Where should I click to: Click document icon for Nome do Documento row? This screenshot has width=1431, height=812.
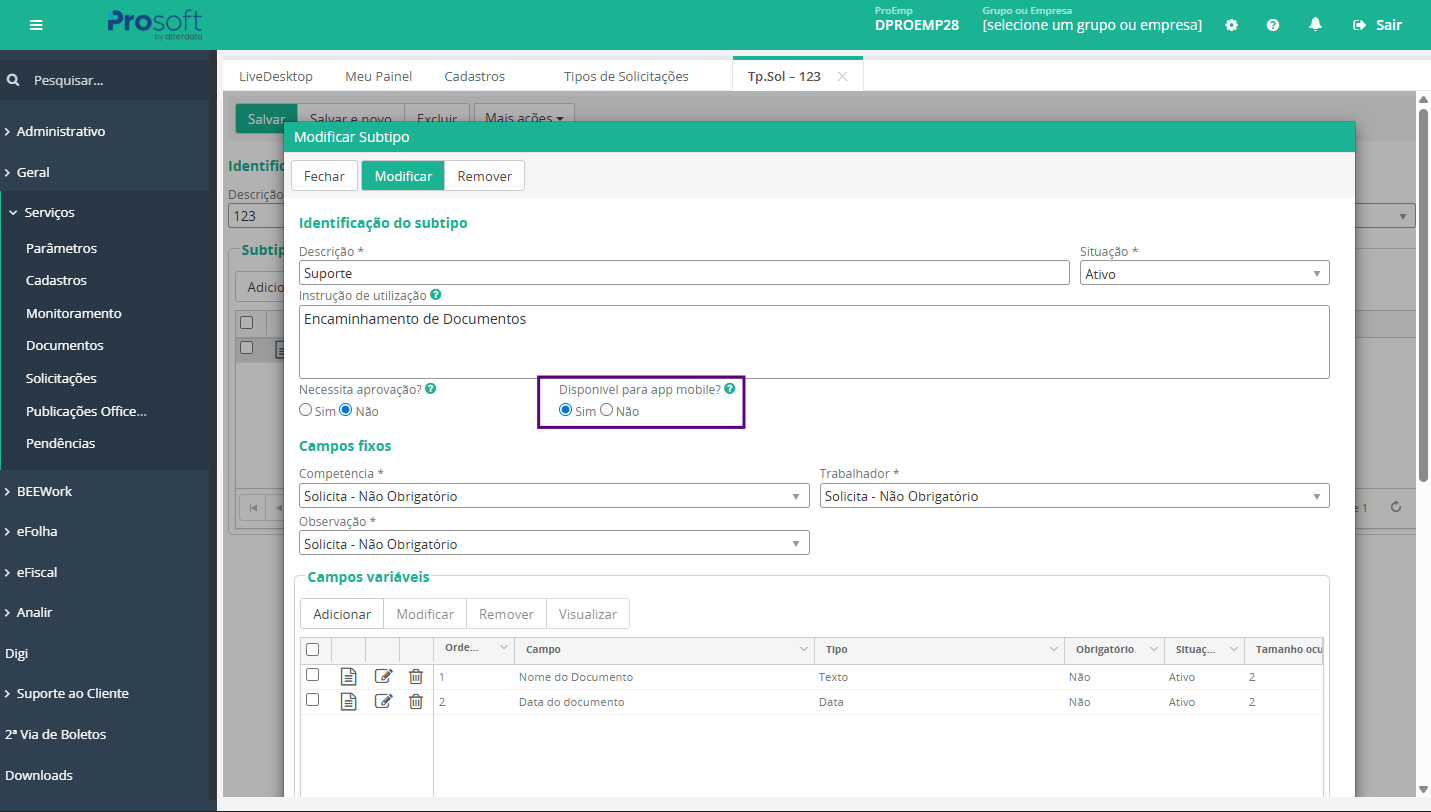(348, 677)
